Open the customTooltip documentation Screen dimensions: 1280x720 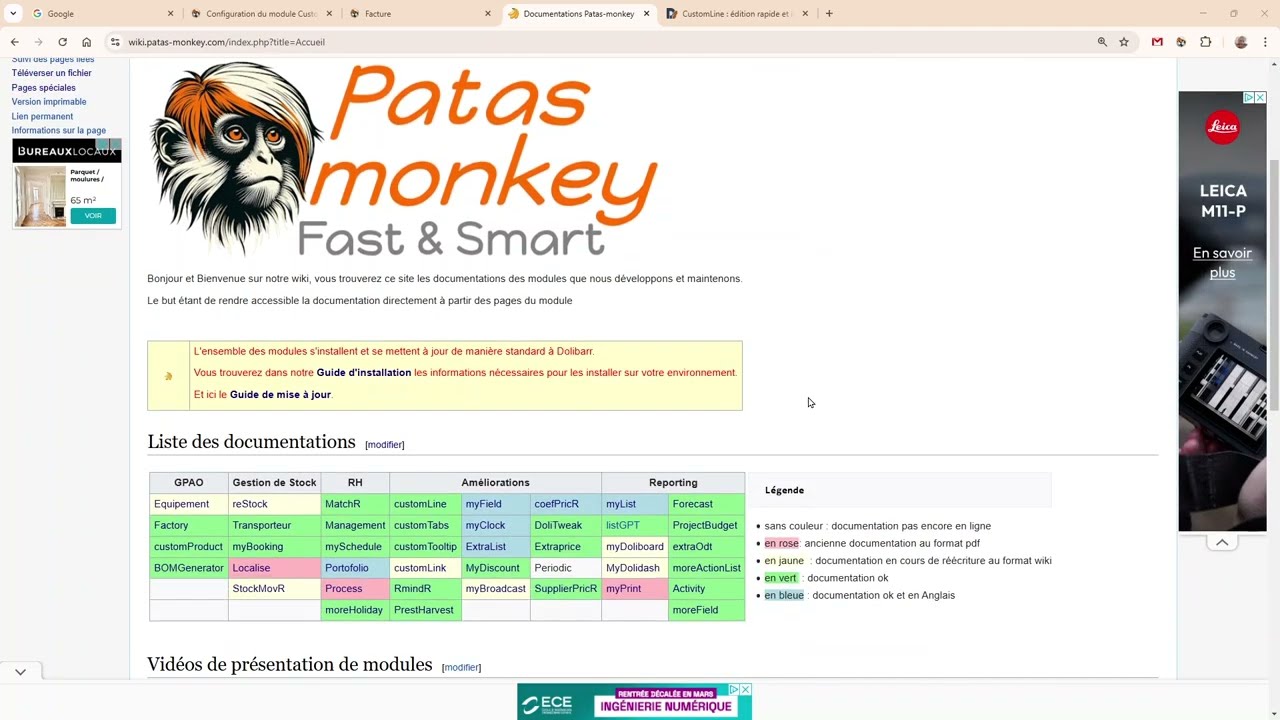[425, 547]
